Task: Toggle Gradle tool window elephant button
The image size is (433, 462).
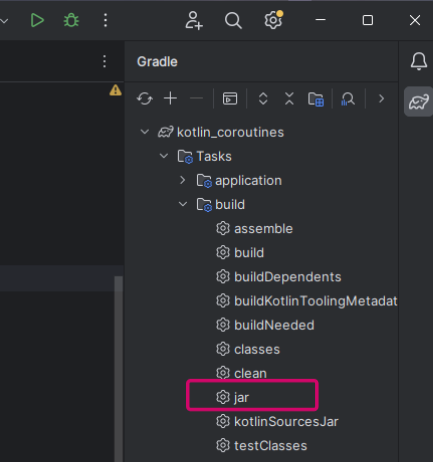Action: (418, 102)
